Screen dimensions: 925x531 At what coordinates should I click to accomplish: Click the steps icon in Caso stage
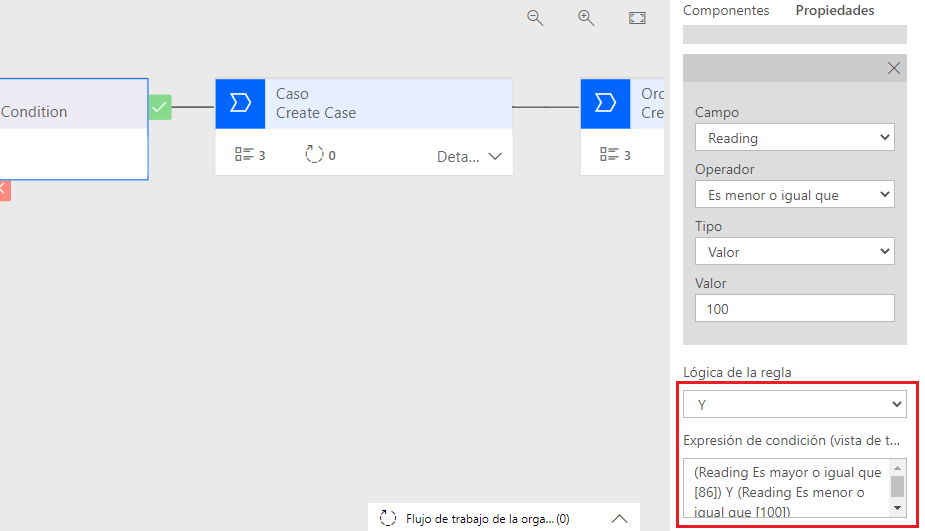pos(244,155)
